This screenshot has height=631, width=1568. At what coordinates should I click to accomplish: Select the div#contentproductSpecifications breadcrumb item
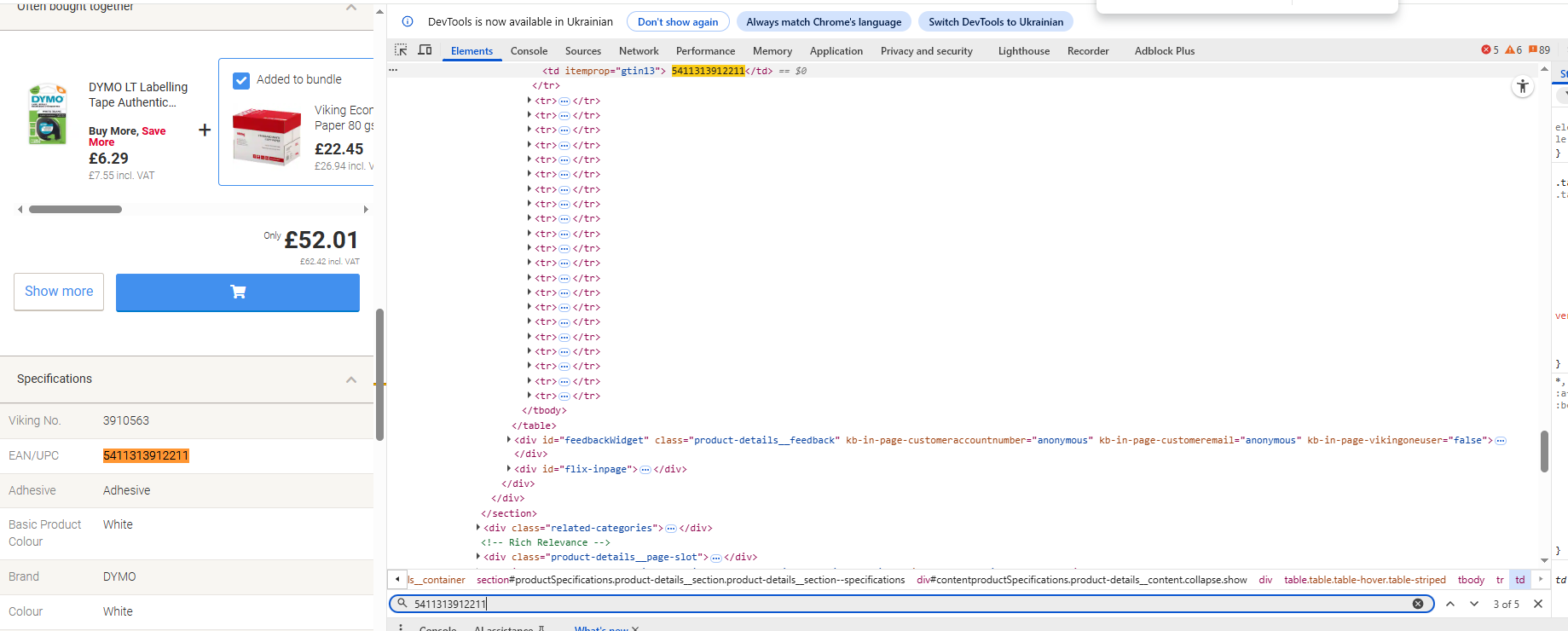coord(1082,580)
